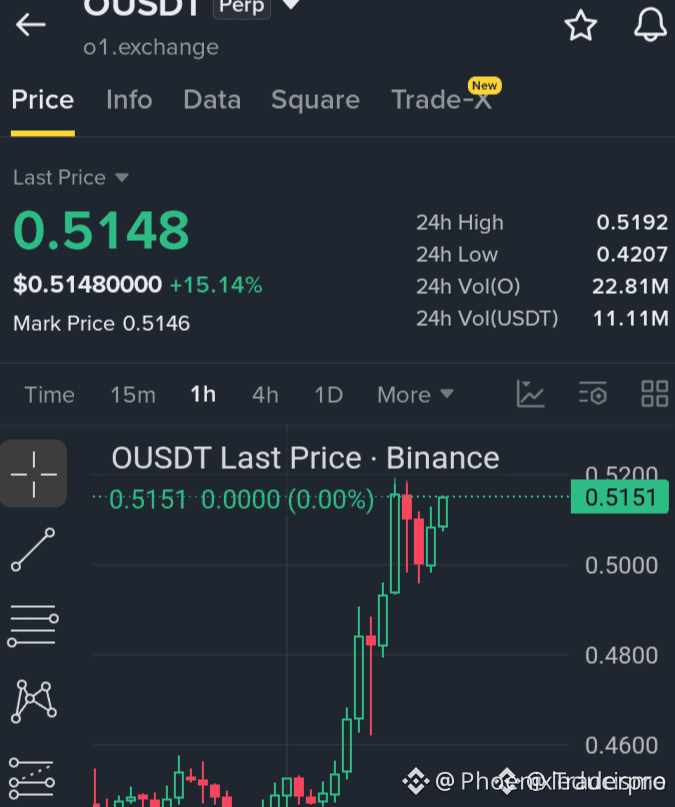Image resolution: width=675 pixels, height=807 pixels.
Task: Select the 4h chart interval
Action: pyautogui.click(x=265, y=395)
